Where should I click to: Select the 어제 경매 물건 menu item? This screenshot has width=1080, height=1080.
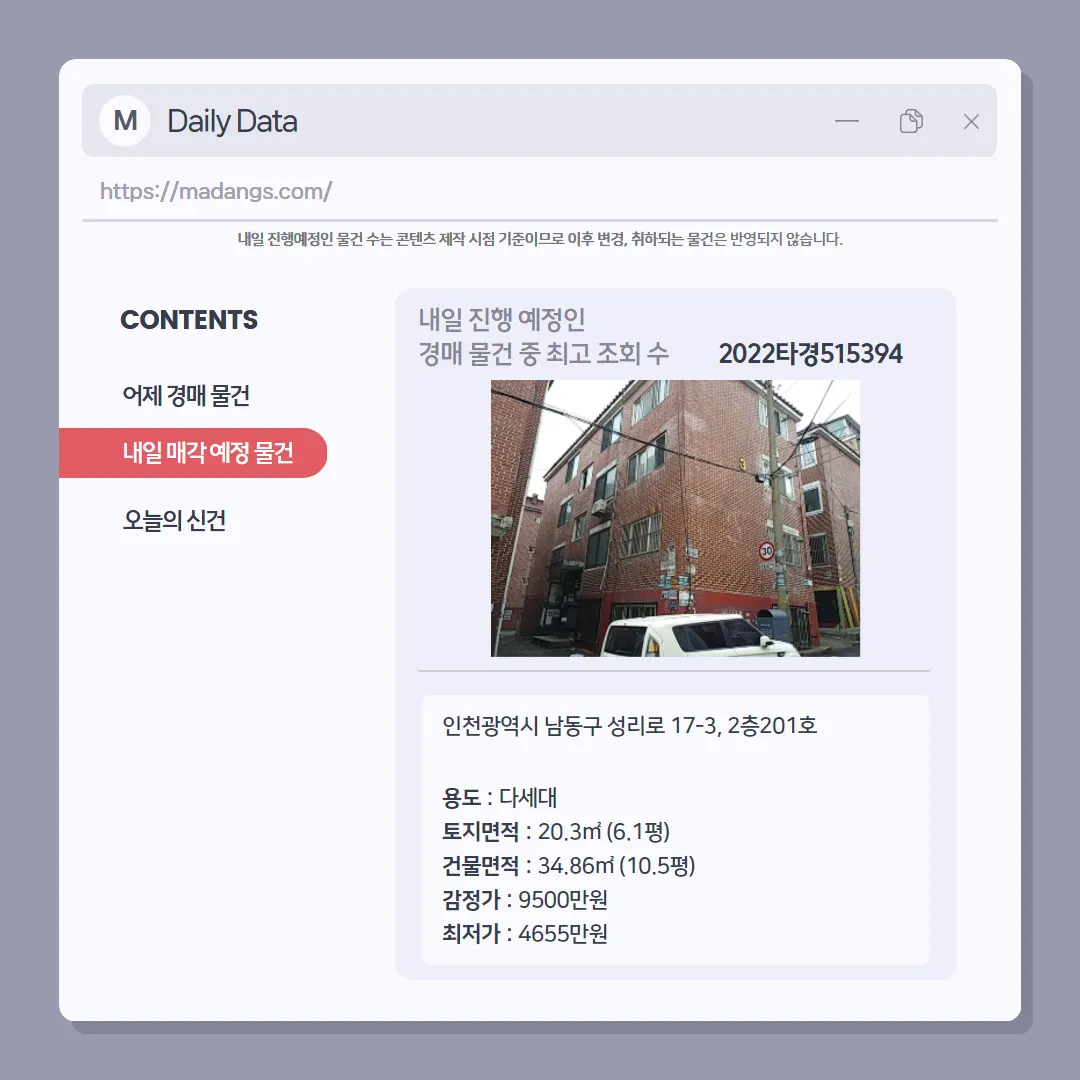pyautogui.click(x=186, y=395)
